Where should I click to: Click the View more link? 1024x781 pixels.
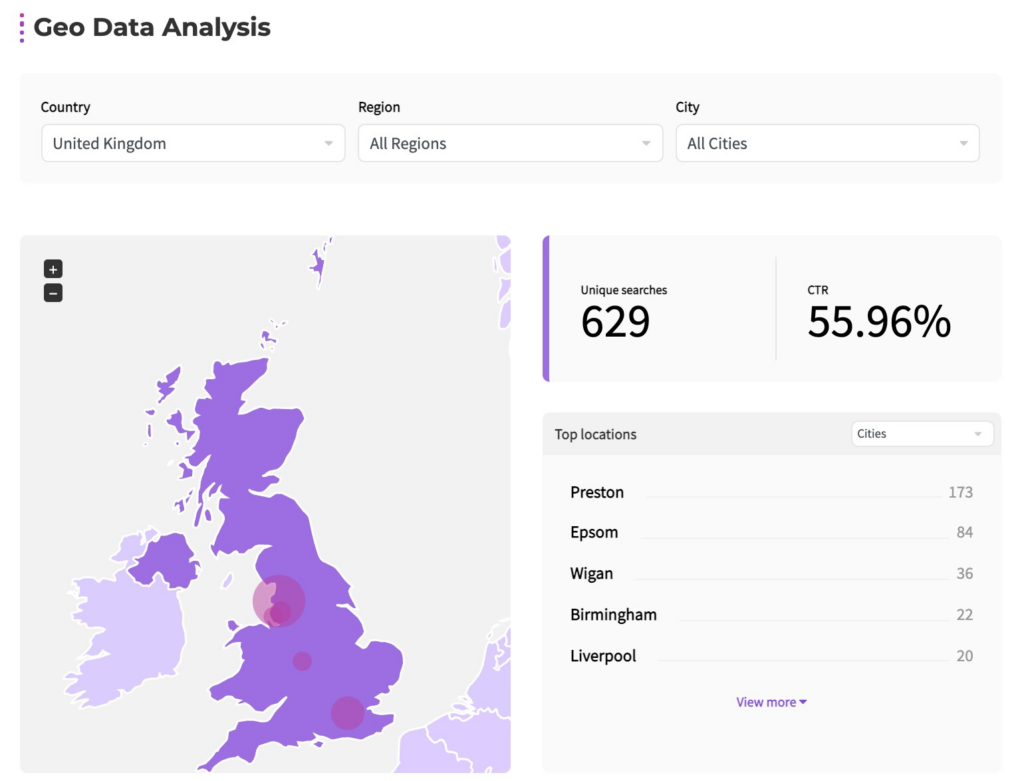765,702
